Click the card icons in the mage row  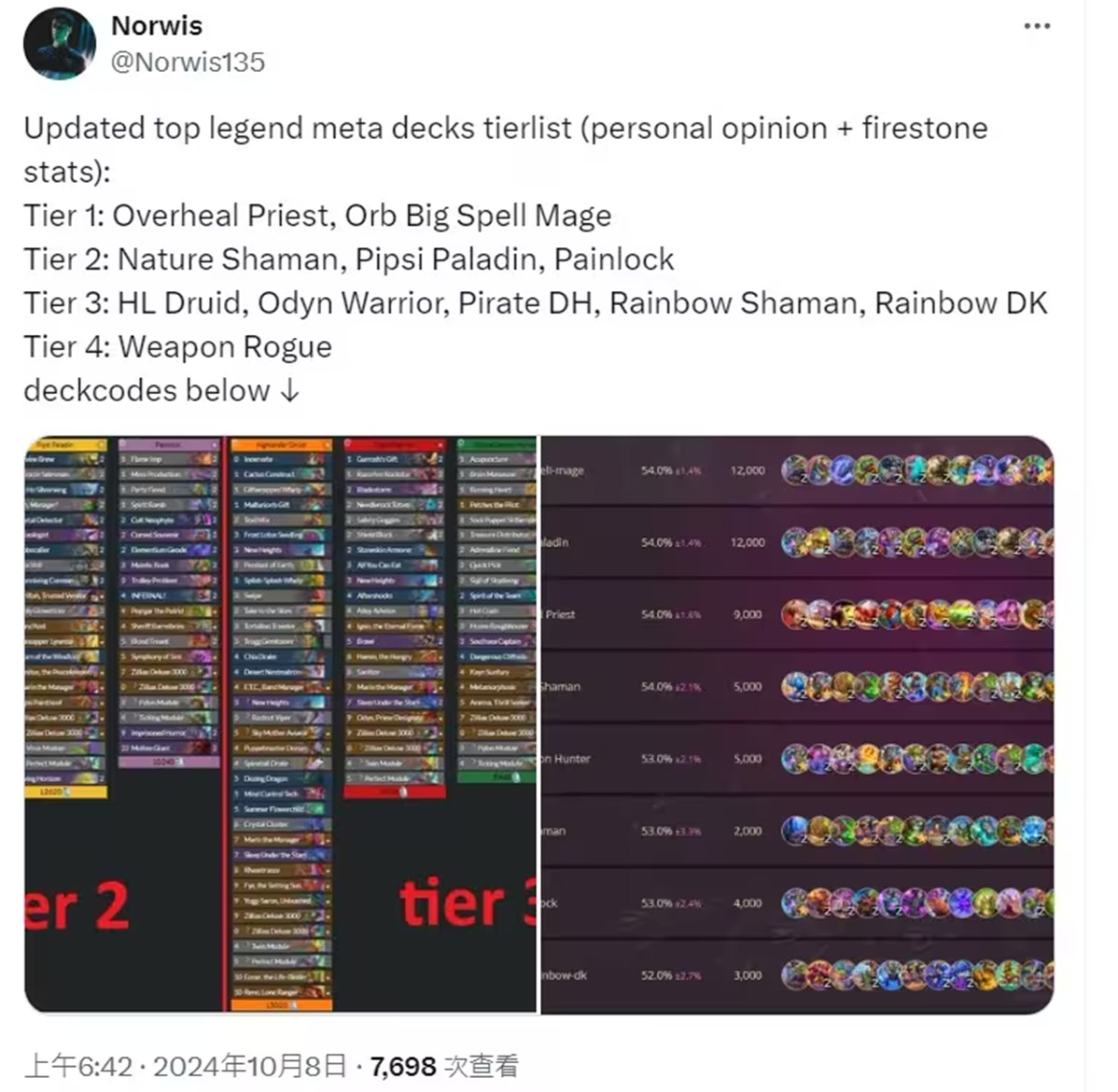pos(917,470)
